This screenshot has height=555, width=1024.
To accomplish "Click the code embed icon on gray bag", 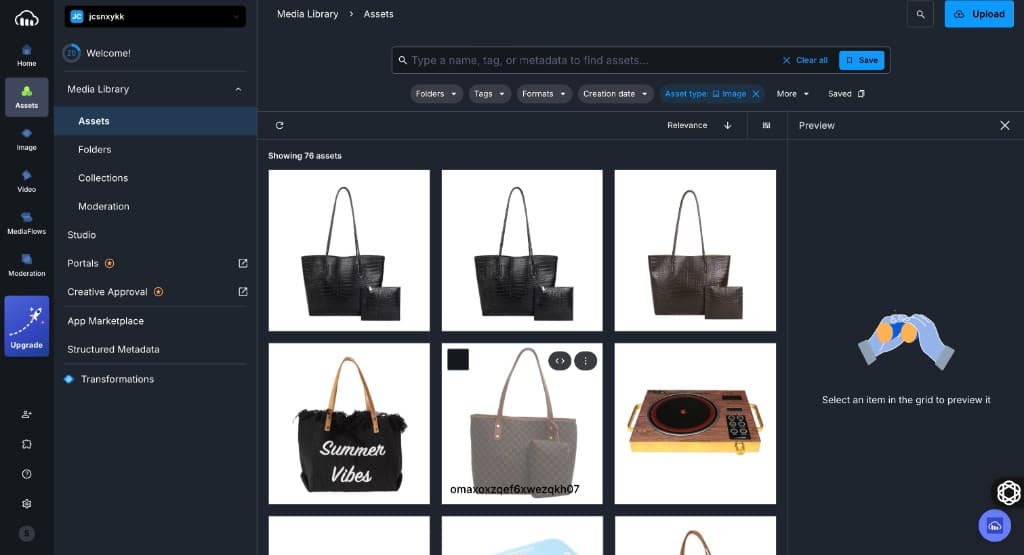I will pyautogui.click(x=560, y=360).
